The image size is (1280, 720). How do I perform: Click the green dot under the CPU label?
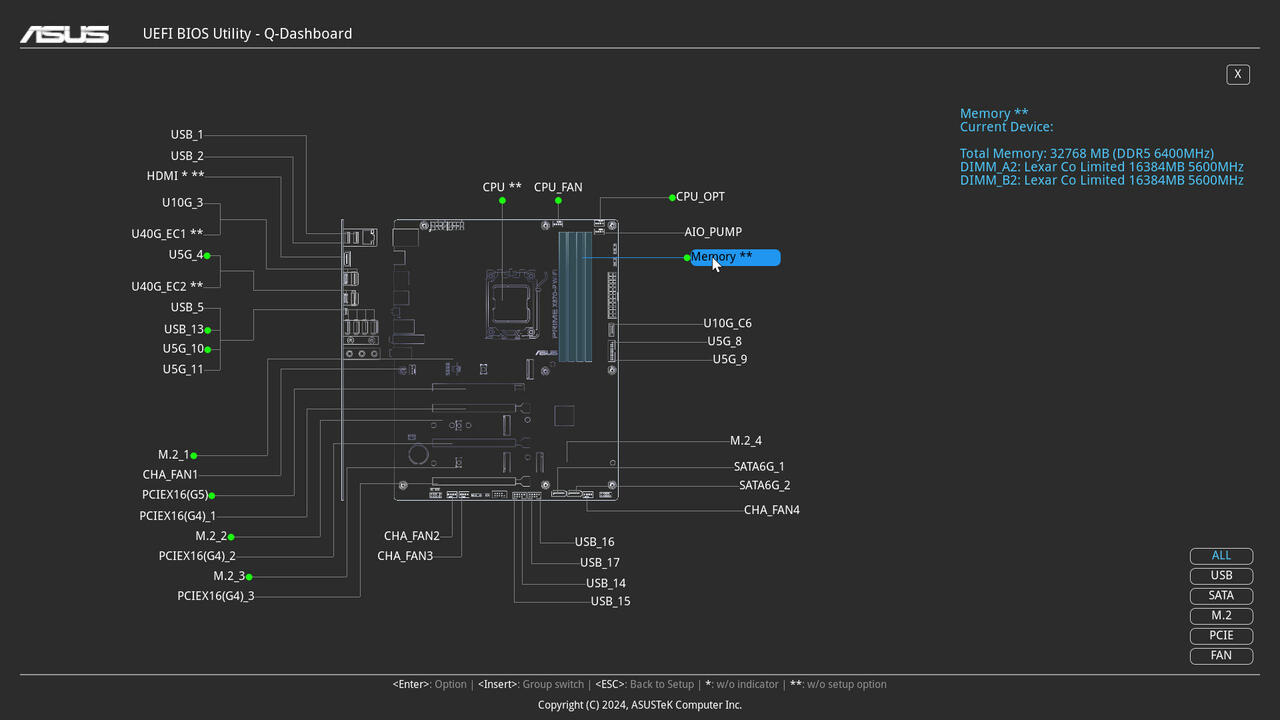pyautogui.click(x=502, y=201)
